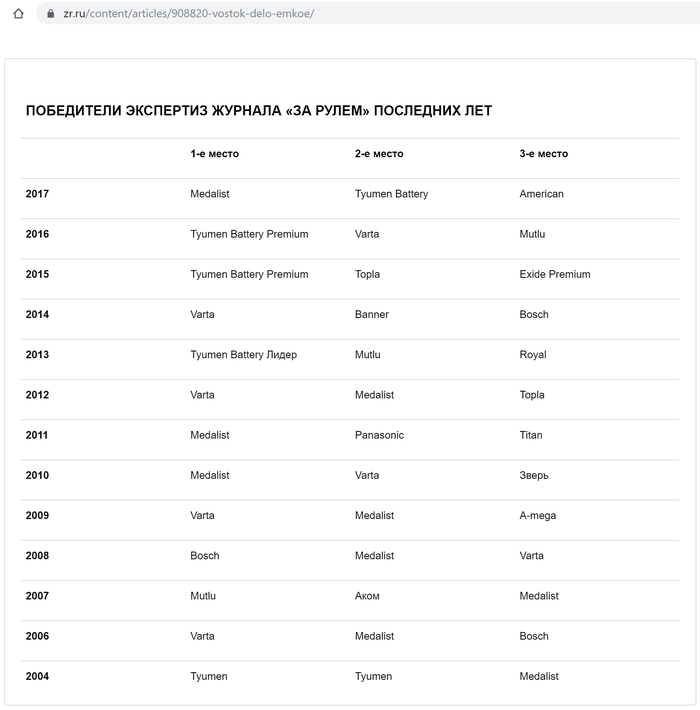
Task: Click the 2017 winner Medalist cell
Action: click(x=210, y=194)
